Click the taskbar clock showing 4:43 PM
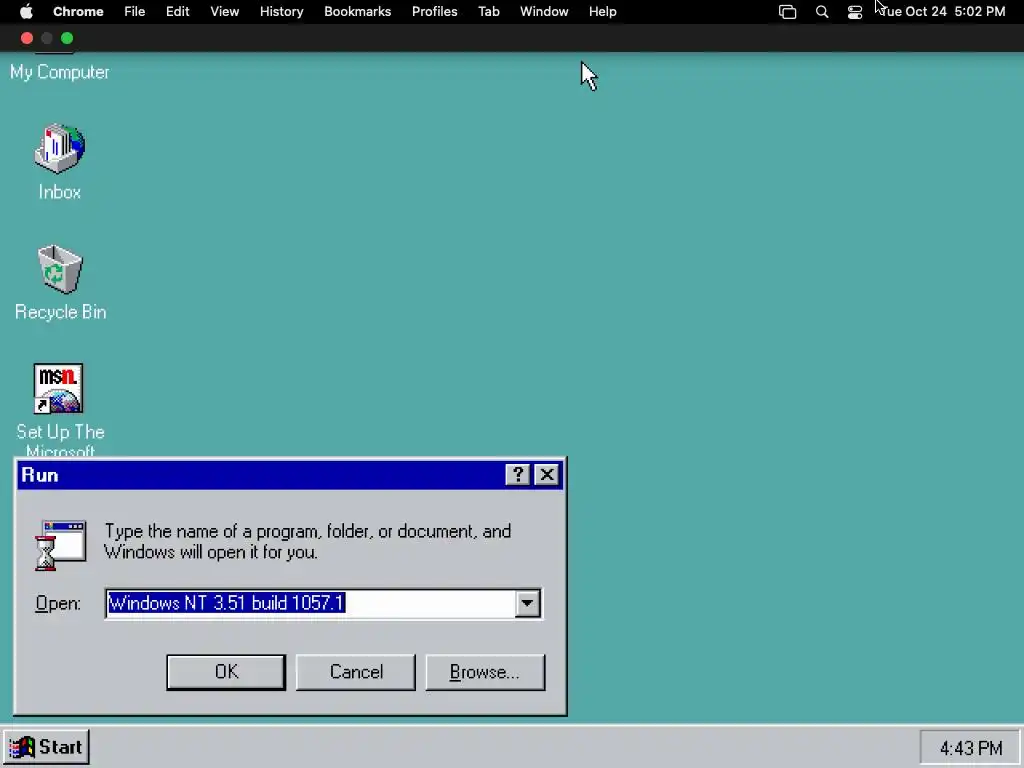Screen dimensions: 1024x768 click(x=970, y=748)
